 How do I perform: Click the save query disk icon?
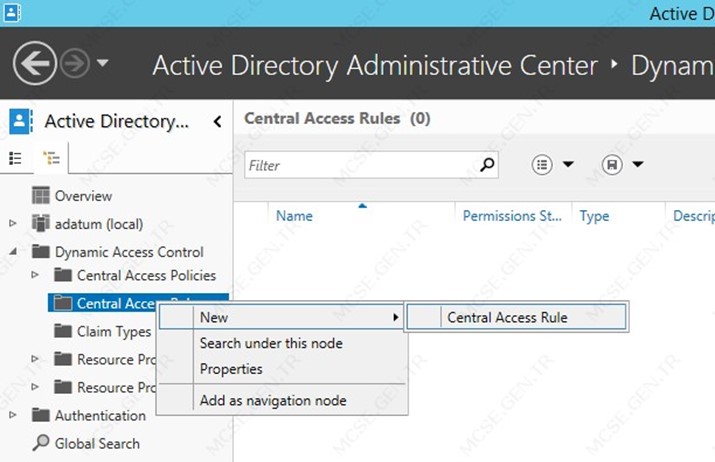click(x=611, y=165)
